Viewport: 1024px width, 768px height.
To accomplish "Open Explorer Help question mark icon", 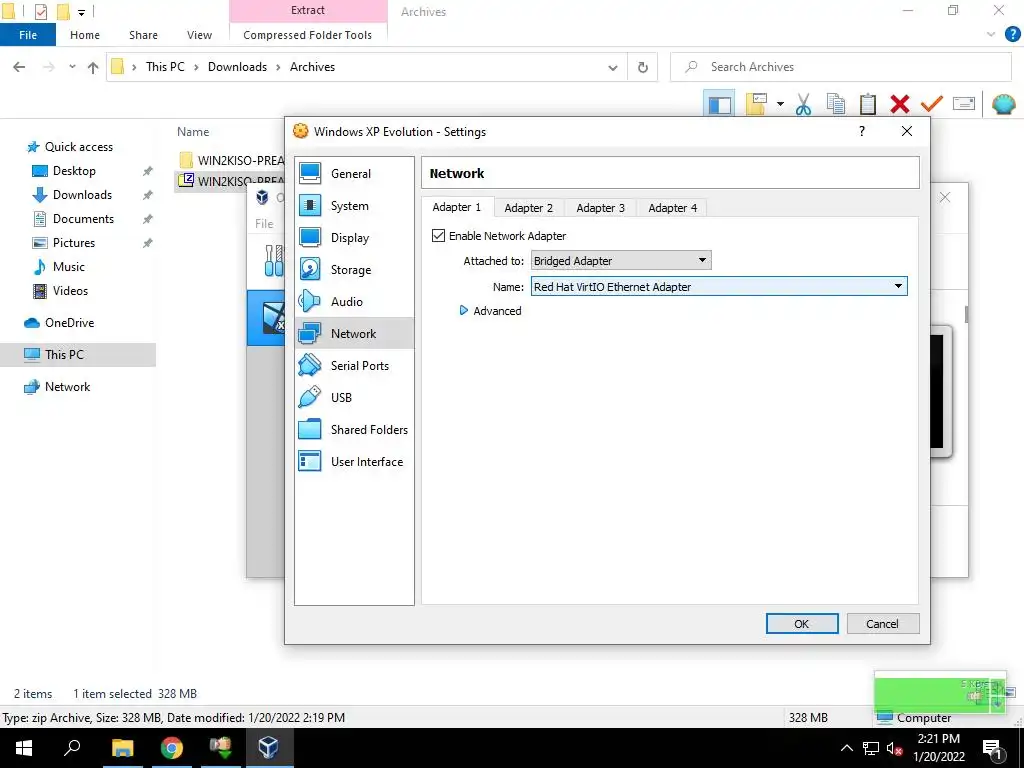I will click(x=1012, y=34).
